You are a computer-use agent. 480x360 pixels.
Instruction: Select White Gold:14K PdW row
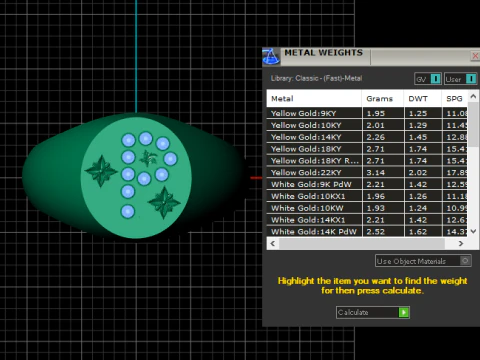[367, 231]
